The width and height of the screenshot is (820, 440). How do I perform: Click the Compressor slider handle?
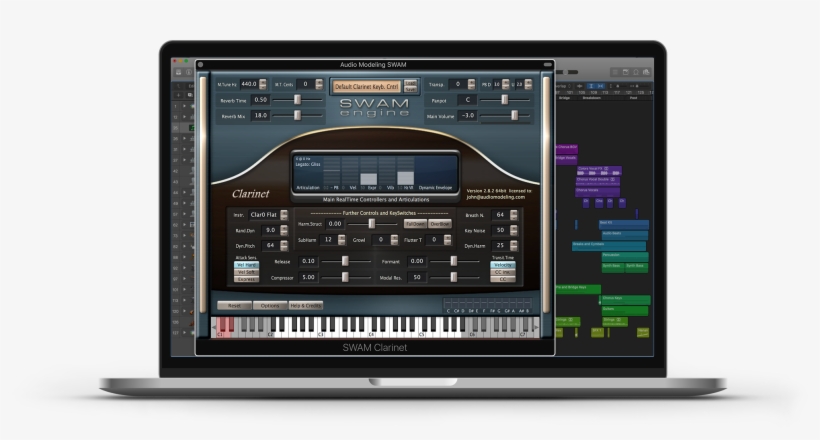click(345, 277)
